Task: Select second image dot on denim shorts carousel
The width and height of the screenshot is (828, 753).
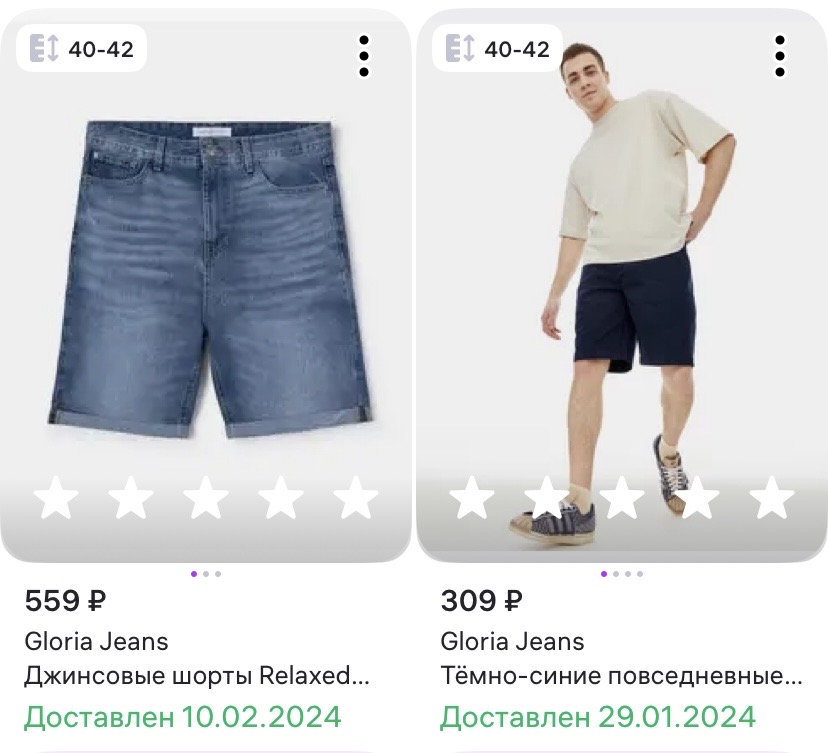Action: (x=206, y=574)
